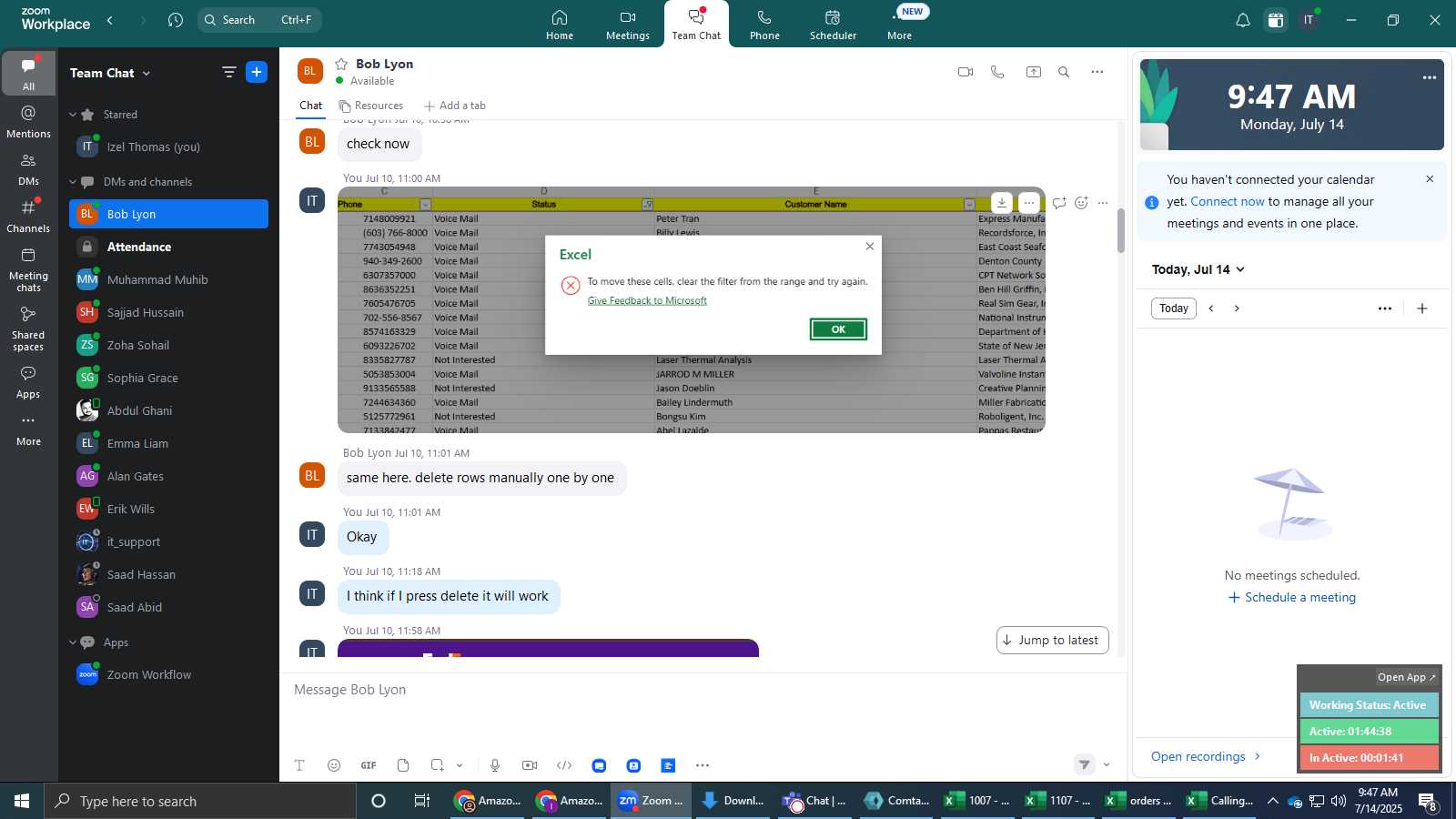This screenshot has width=1456, height=819.
Task: Start a phone call with Bob Lyon
Action: [x=997, y=72]
